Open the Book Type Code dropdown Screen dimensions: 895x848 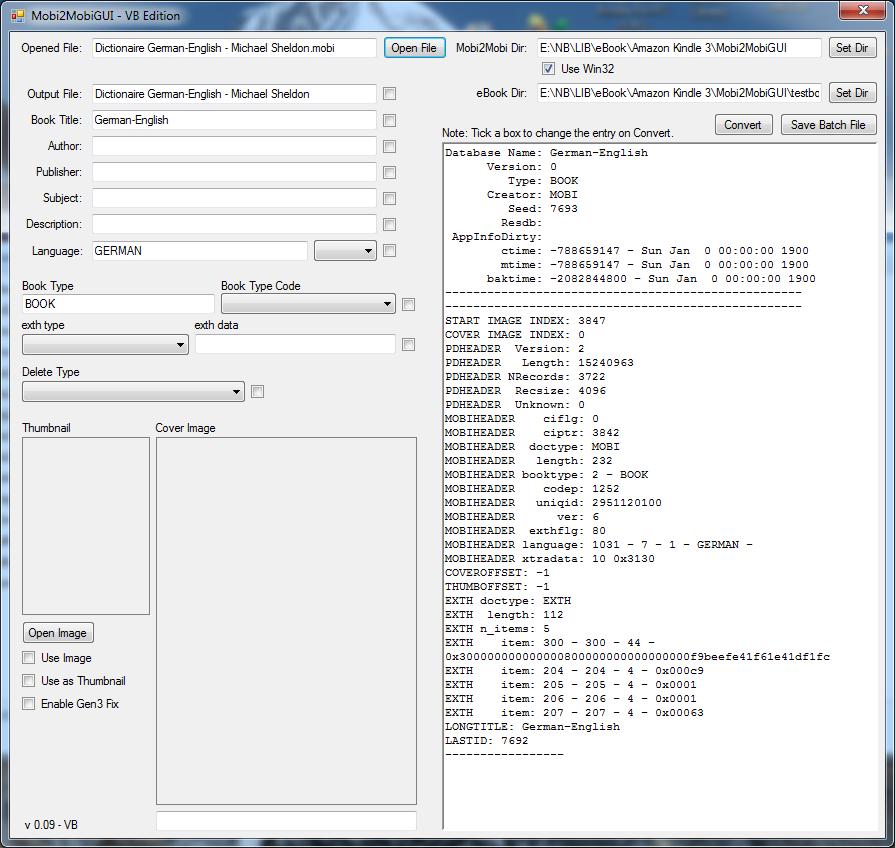tap(308, 304)
